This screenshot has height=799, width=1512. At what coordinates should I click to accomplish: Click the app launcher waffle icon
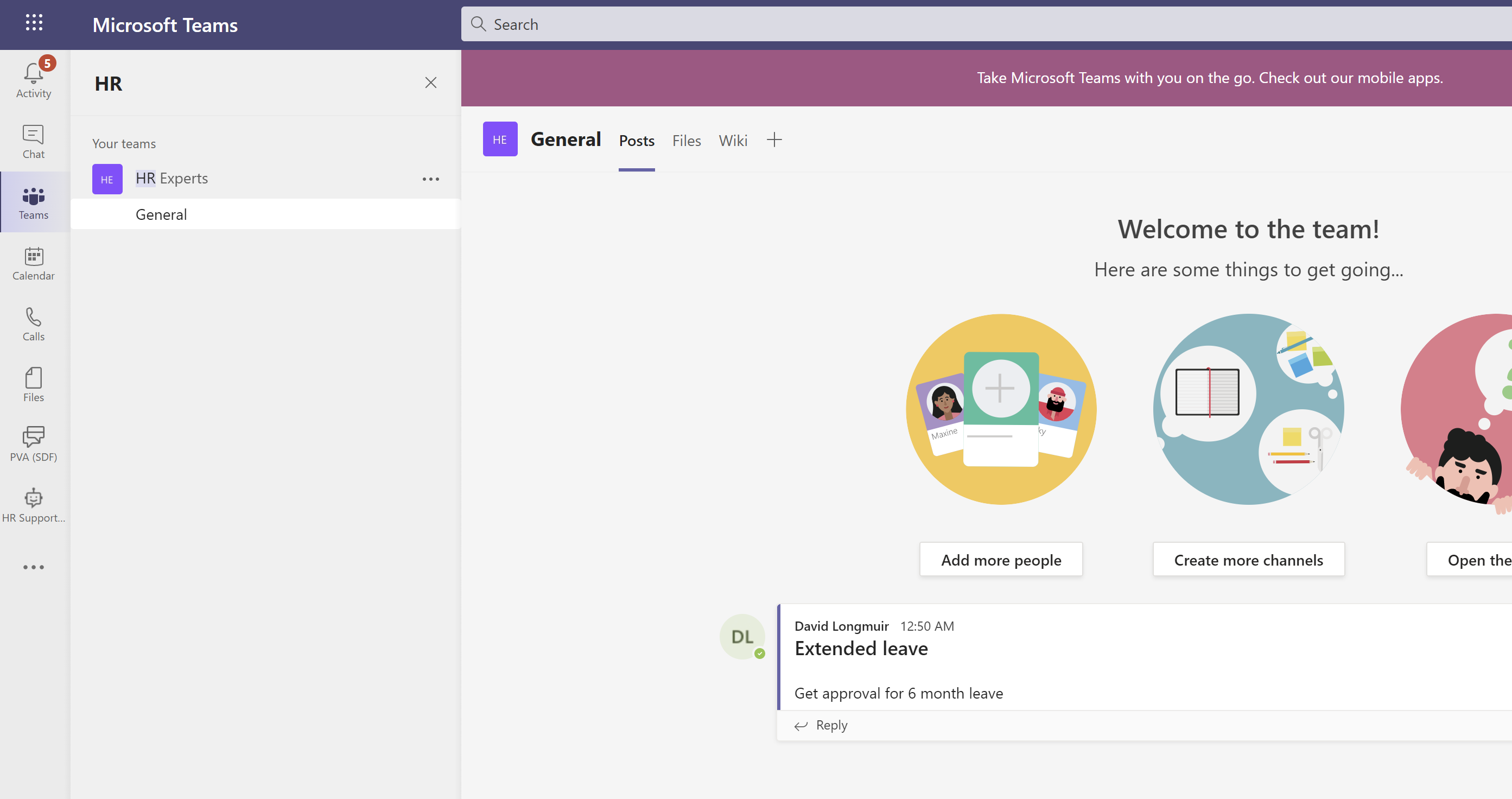point(34,23)
